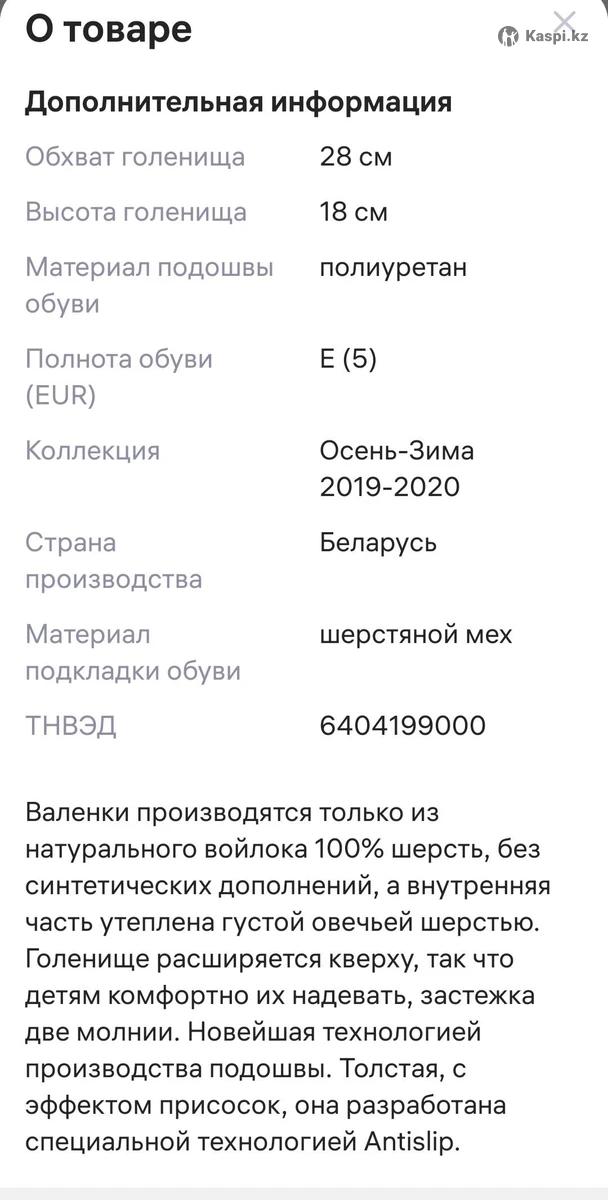Image resolution: width=608 pixels, height=1200 pixels.
Task: Select the Беларусь value
Action: [x=378, y=543]
